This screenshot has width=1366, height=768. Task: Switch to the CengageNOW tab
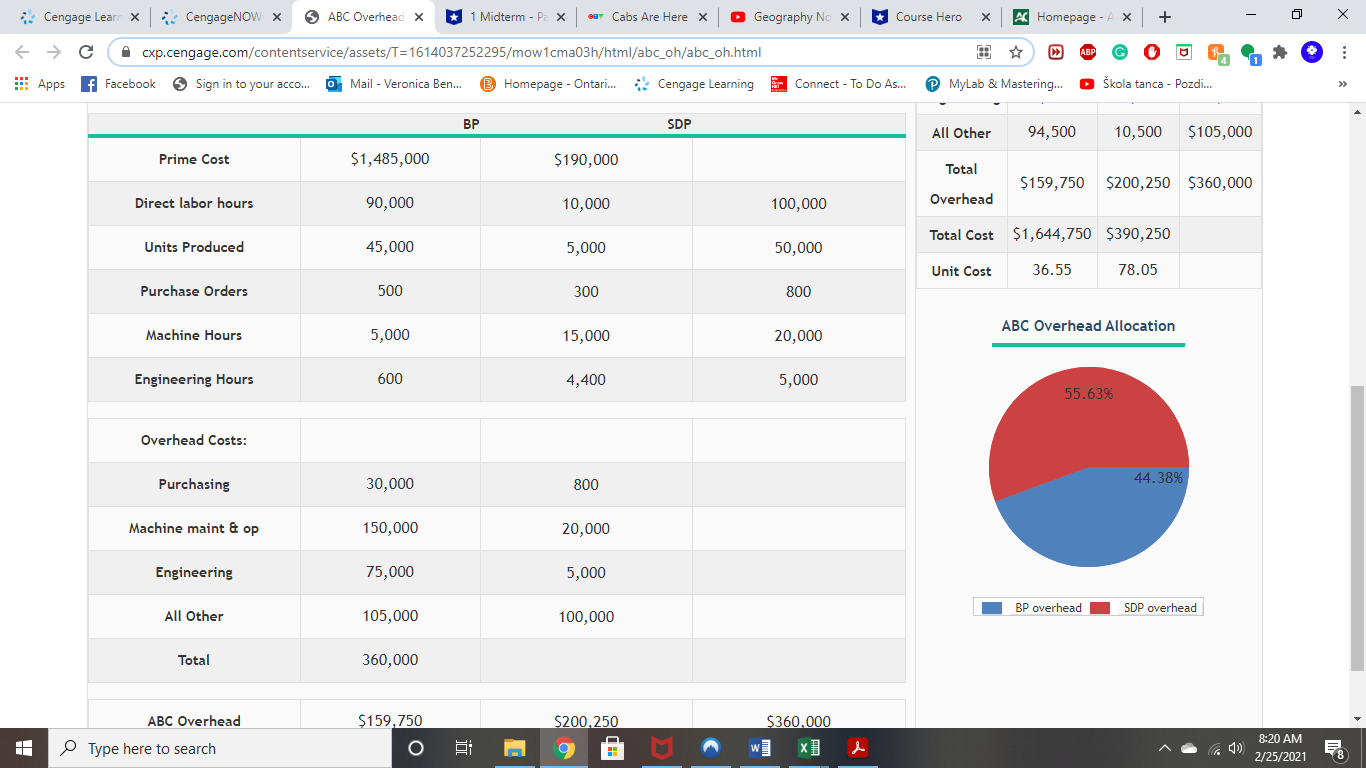pos(215,16)
